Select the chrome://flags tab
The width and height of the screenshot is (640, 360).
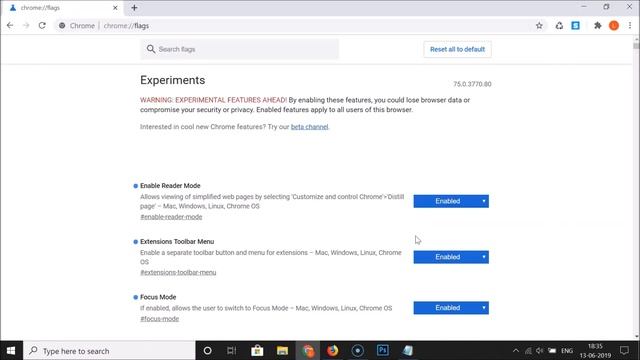pyautogui.click(x=63, y=8)
